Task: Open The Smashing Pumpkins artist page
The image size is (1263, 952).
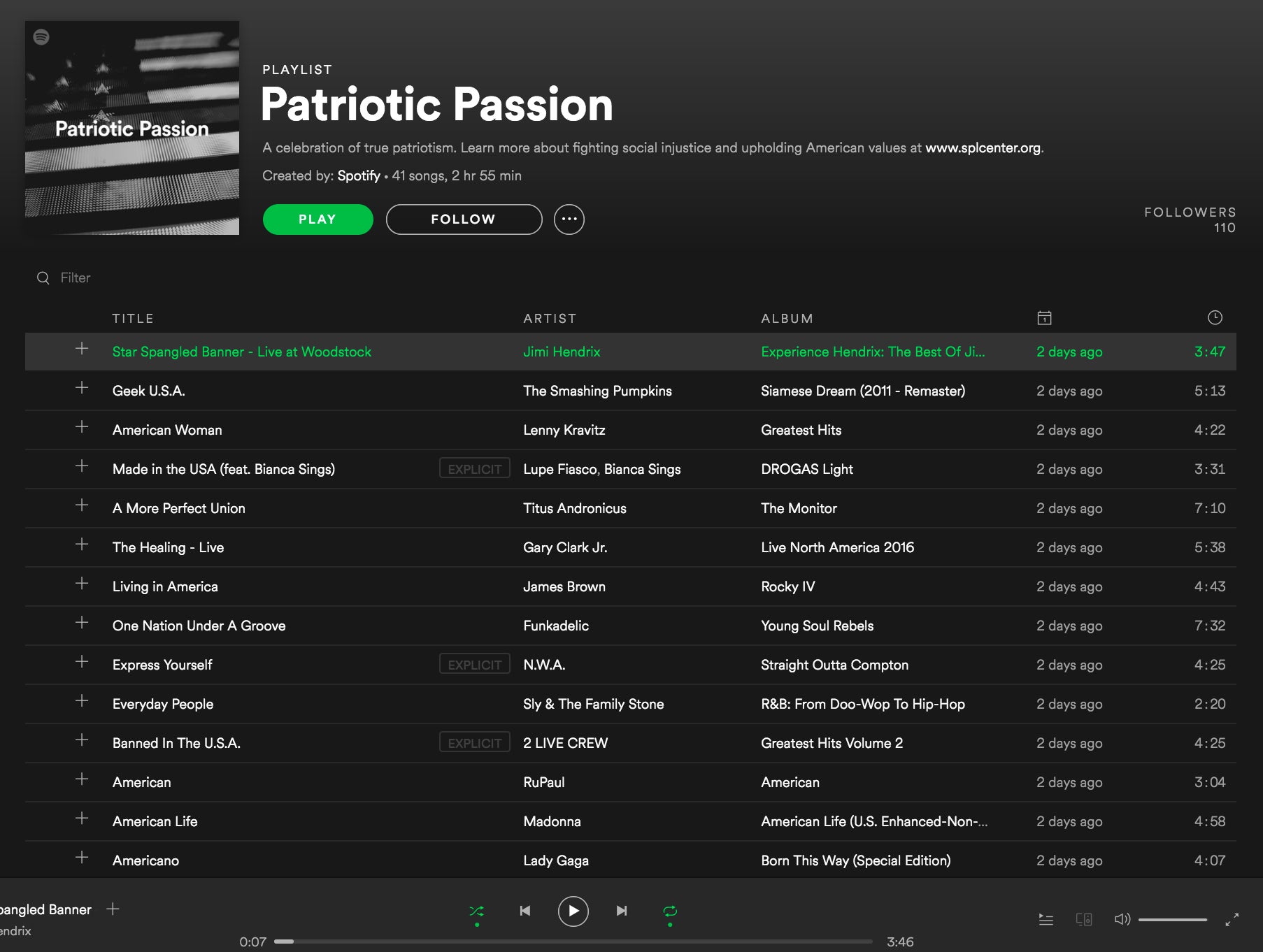Action: pos(598,391)
